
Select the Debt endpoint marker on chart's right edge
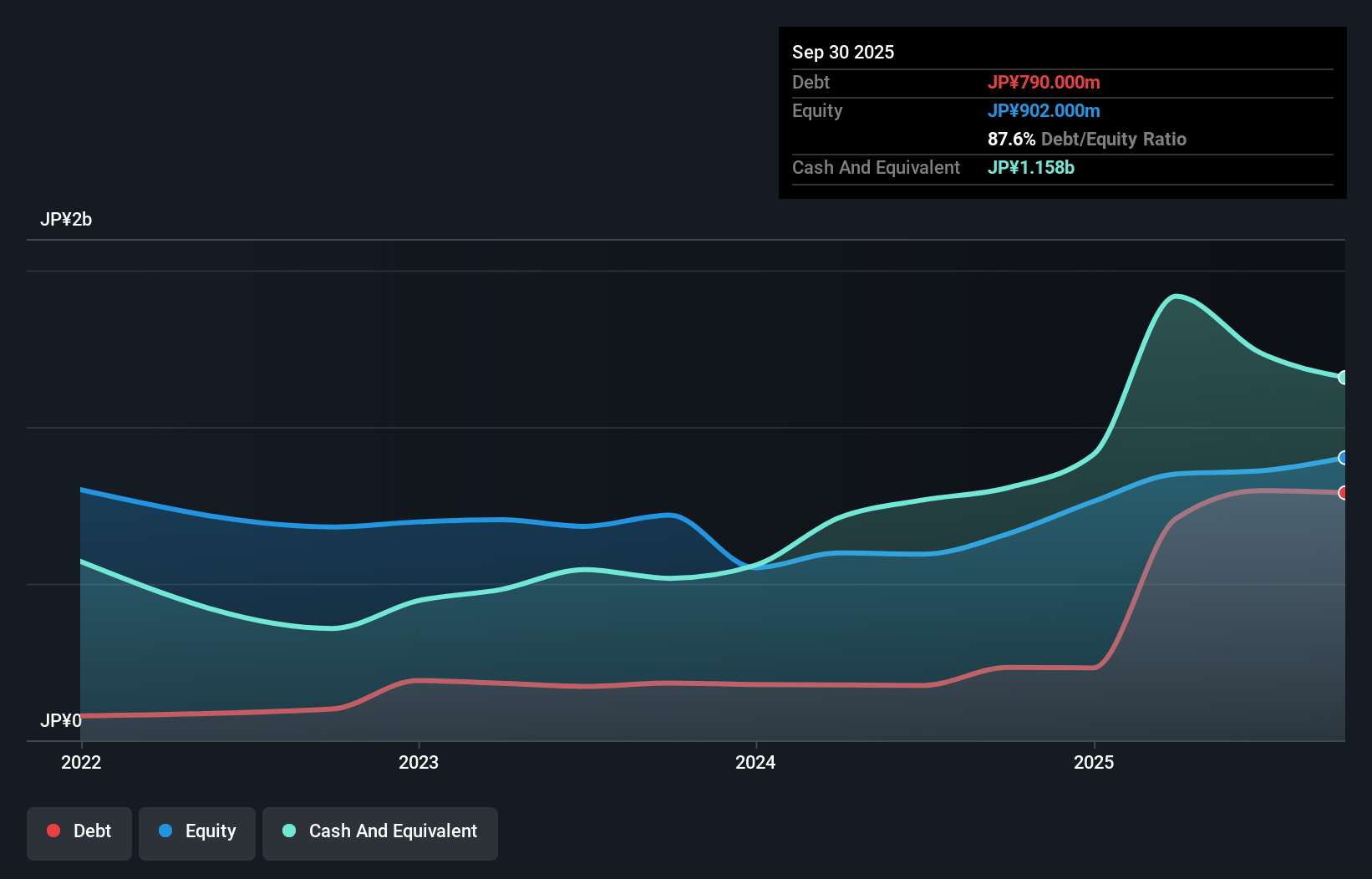(x=1344, y=493)
